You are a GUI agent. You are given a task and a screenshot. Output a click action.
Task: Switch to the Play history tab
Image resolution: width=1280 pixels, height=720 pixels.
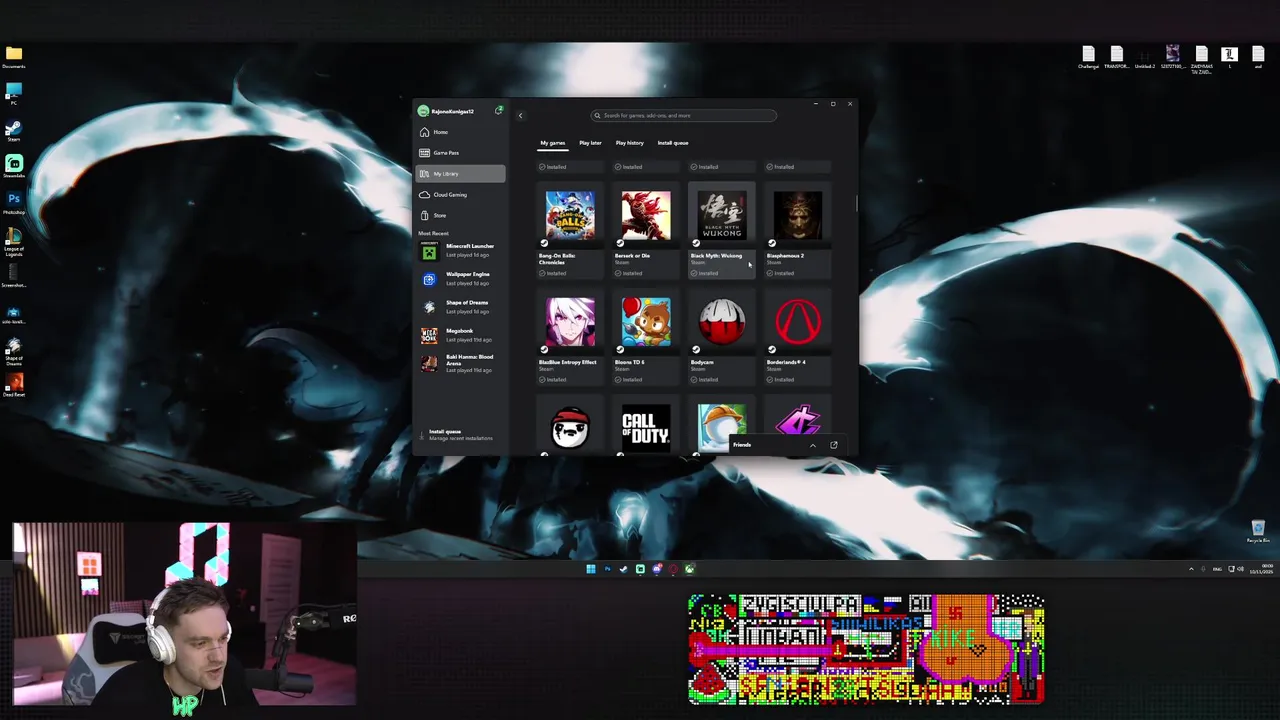pos(630,143)
